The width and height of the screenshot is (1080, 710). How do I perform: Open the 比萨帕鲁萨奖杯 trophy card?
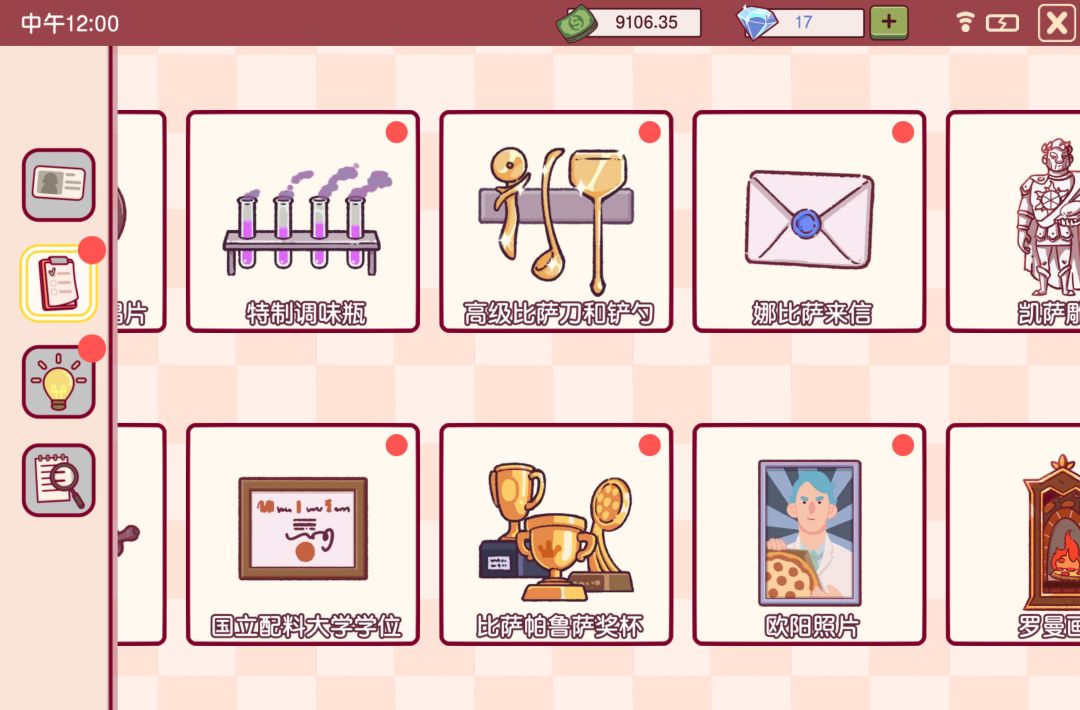click(557, 534)
